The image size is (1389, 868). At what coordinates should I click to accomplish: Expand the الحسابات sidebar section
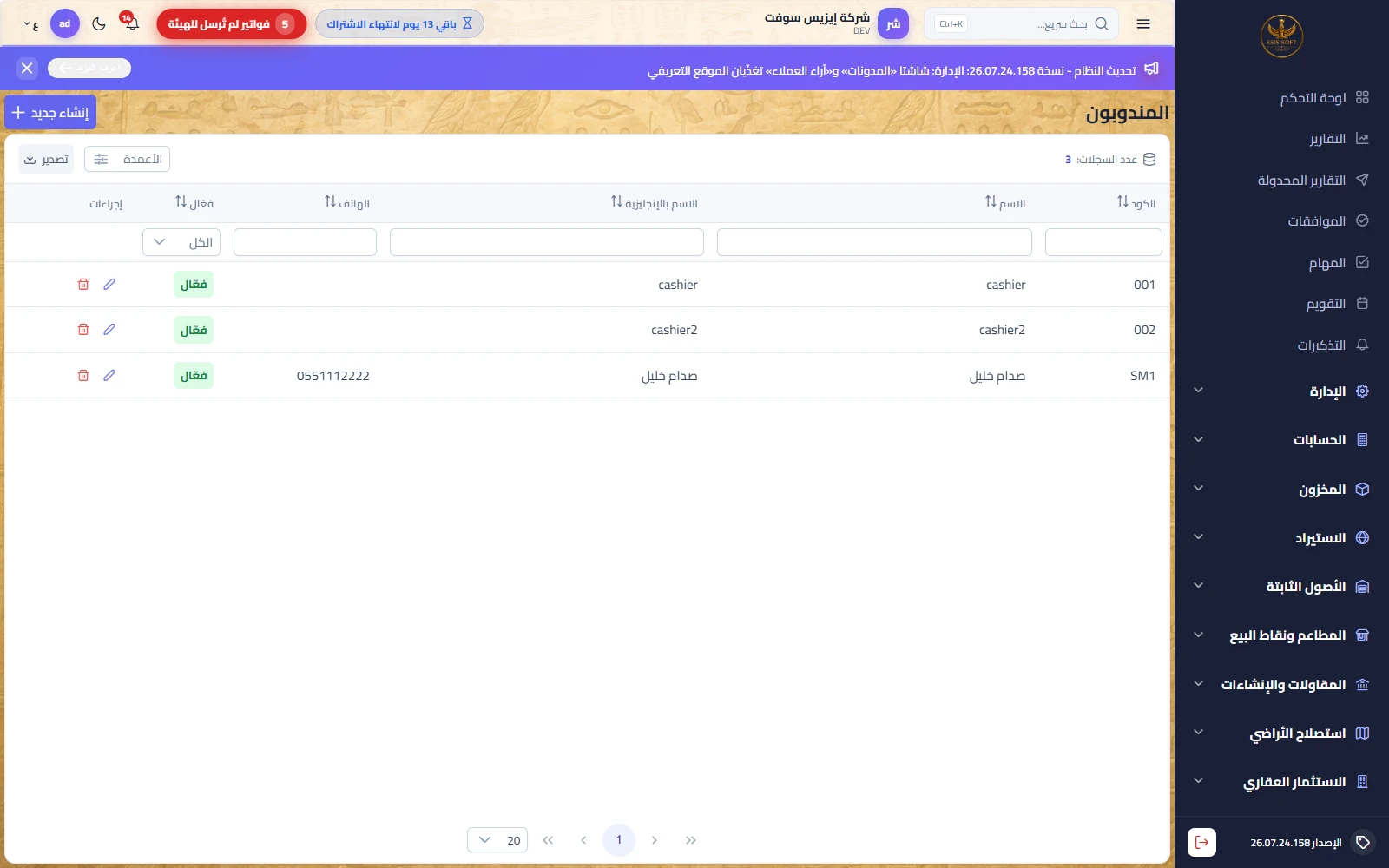coord(1281,440)
